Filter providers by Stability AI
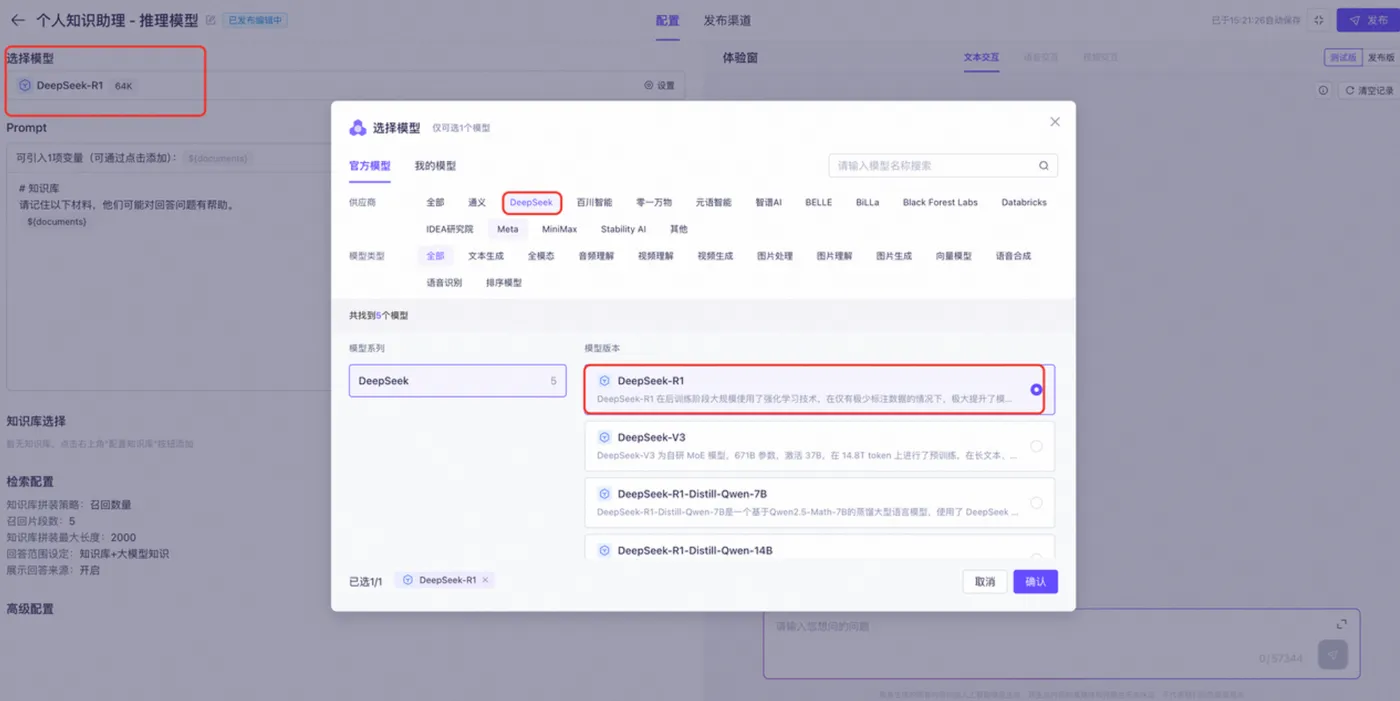1400x701 pixels. (623, 229)
